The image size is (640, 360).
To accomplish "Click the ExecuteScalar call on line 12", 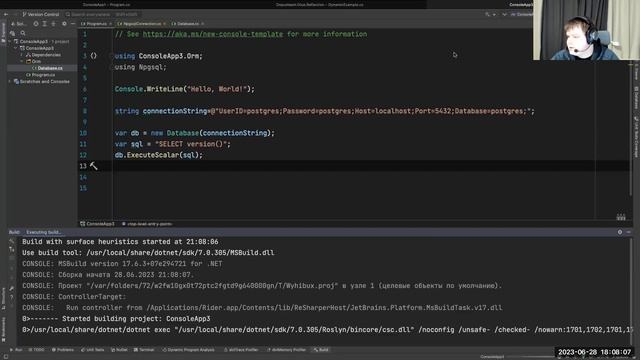I will (x=153, y=155).
